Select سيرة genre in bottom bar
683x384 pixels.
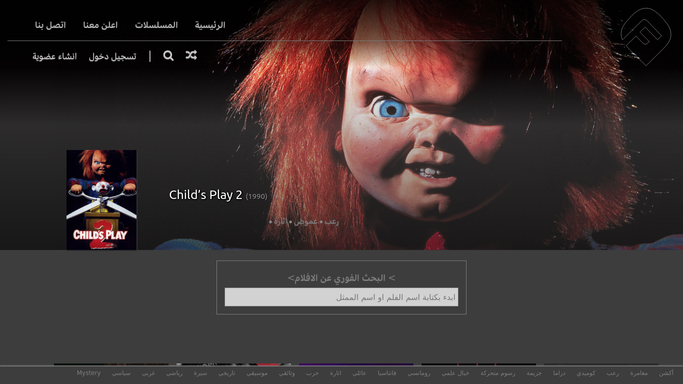point(200,373)
